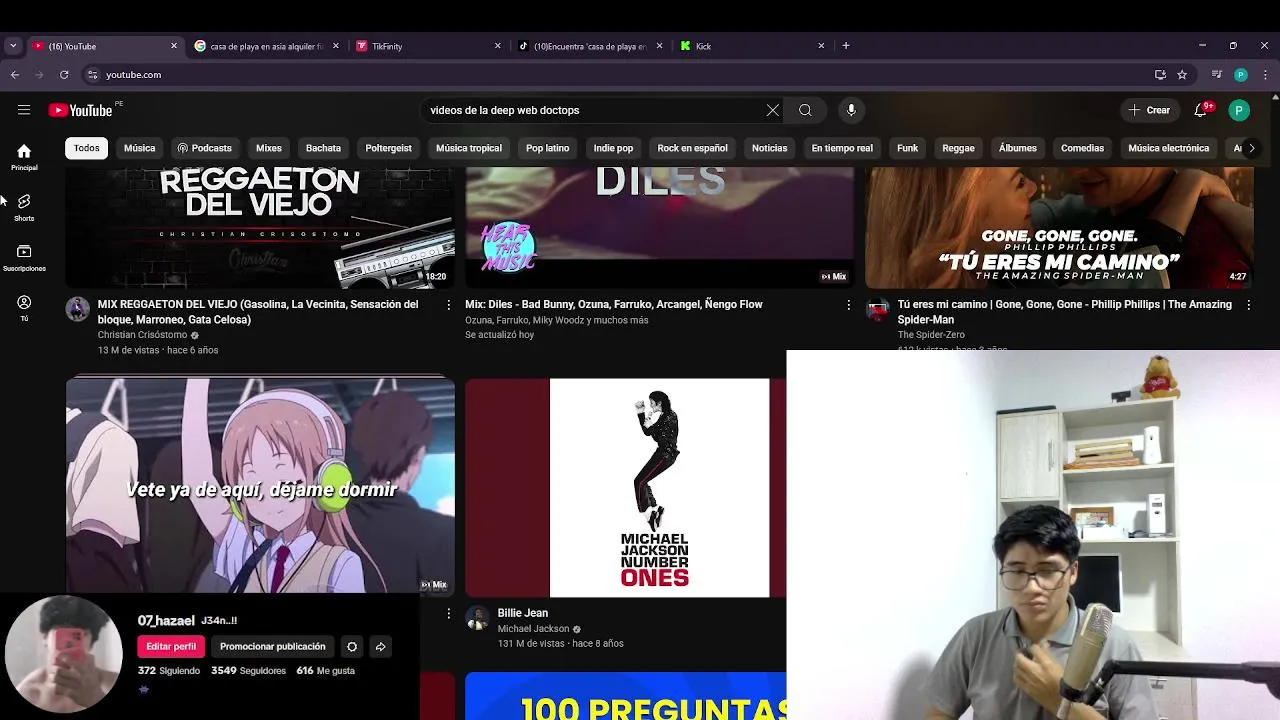Open The Spider-Zero channel avatar
This screenshot has height=720, width=1280.
[878, 309]
